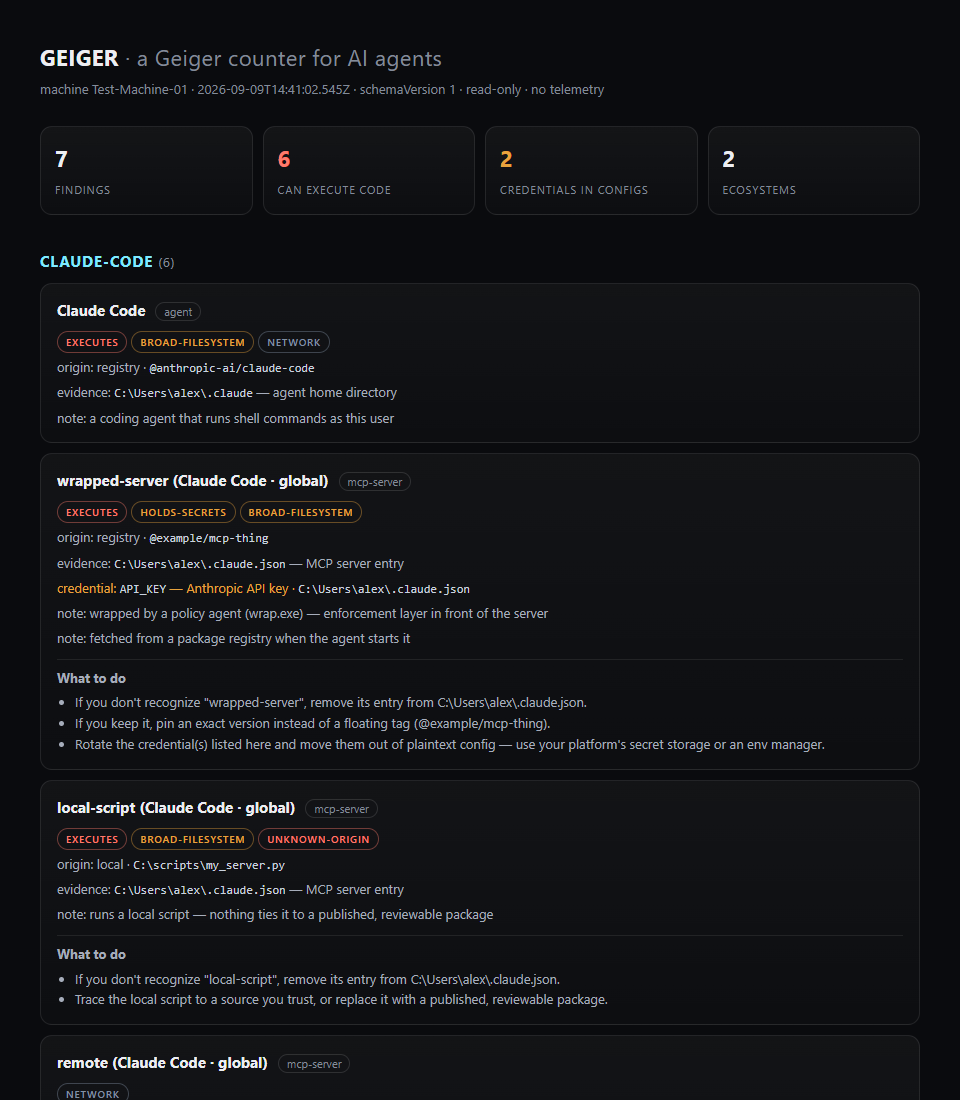Viewport: 960px width, 1100px height.
Task: Click the pin an exact version recommendation
Action: tap(313, 723)
